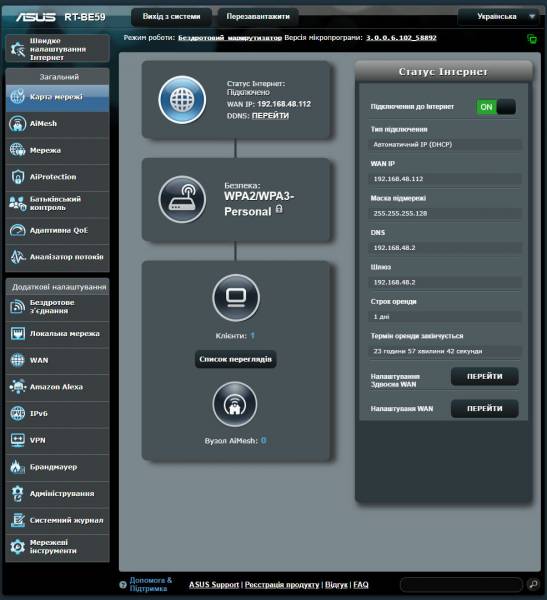Open the Українська language dropdown

click(x=499, y=16)
